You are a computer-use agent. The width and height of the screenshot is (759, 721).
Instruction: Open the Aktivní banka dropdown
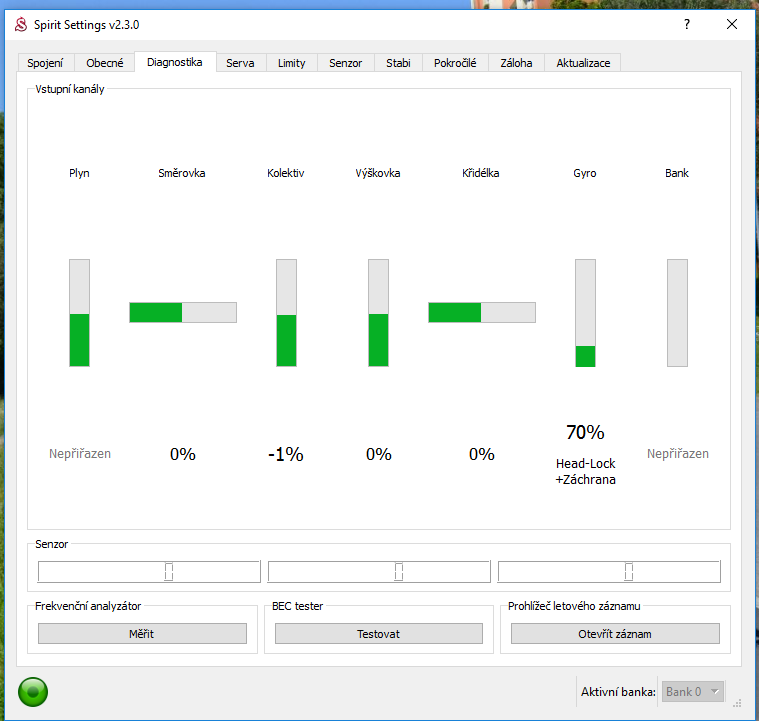693,692
